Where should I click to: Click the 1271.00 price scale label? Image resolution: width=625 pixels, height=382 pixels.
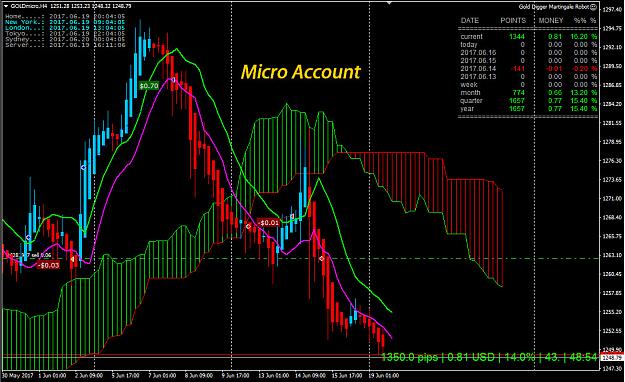(x=612, y=198)
